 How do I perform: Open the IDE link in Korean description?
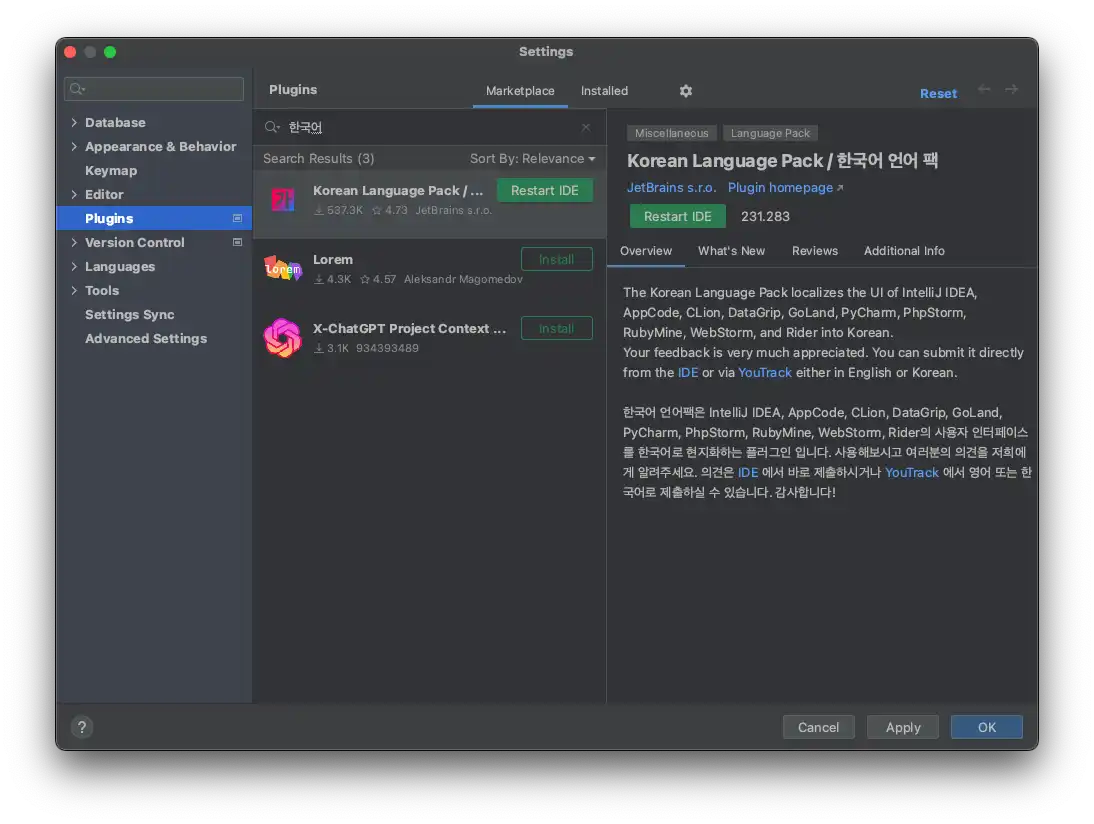coord(748,472)
